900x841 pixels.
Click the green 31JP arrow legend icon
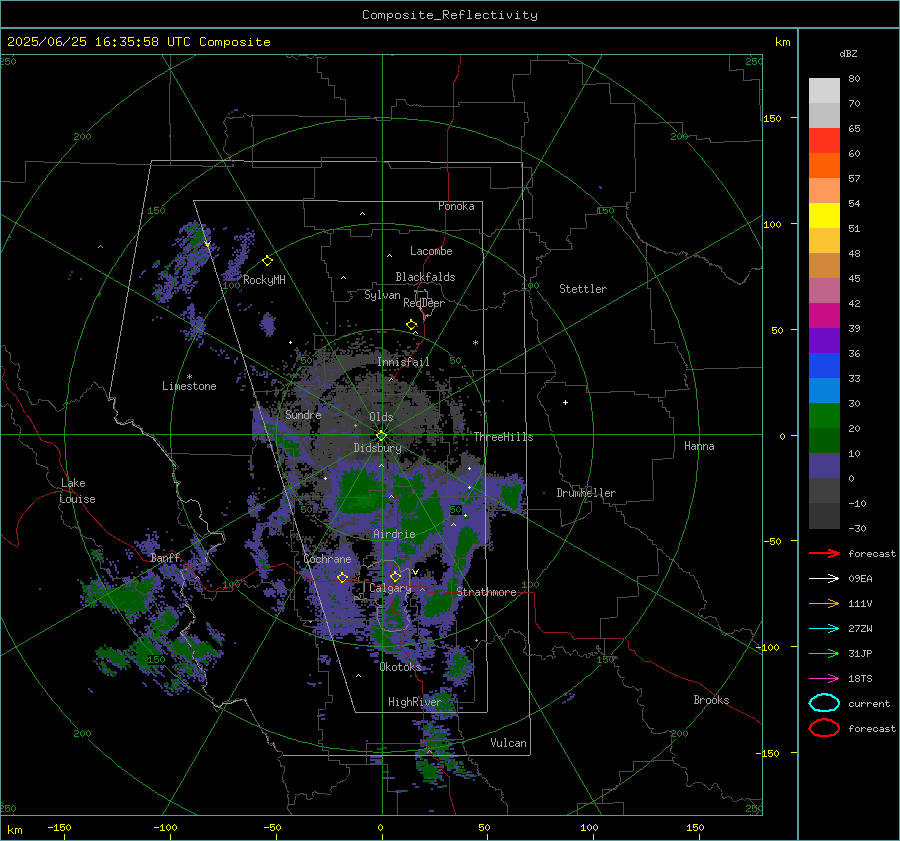824,653
